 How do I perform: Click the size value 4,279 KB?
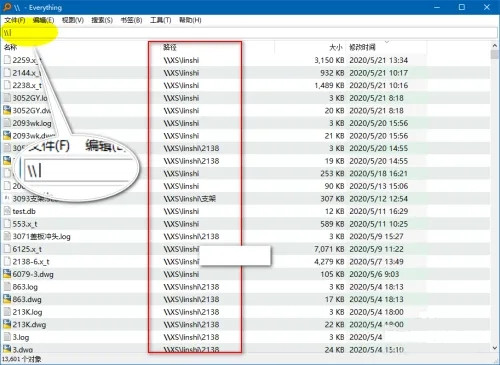tap(329, 262)
